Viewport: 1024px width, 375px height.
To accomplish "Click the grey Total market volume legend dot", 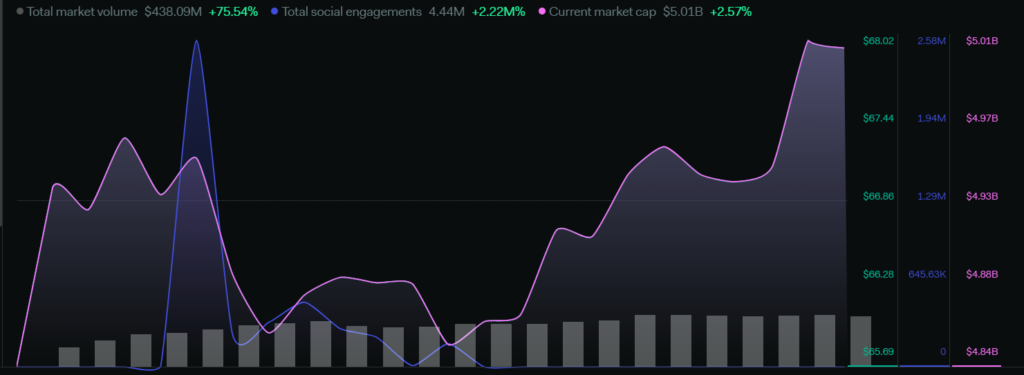I will click(20, 12).
